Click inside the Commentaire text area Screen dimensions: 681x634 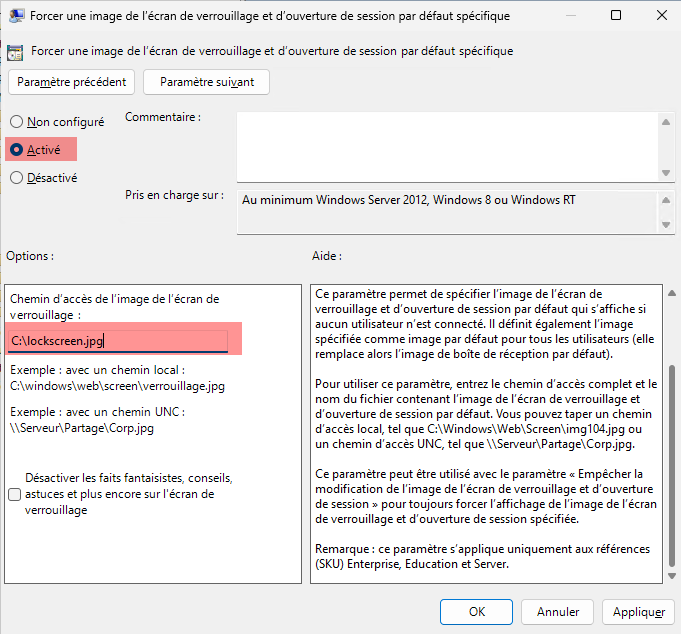coord(446,145)
